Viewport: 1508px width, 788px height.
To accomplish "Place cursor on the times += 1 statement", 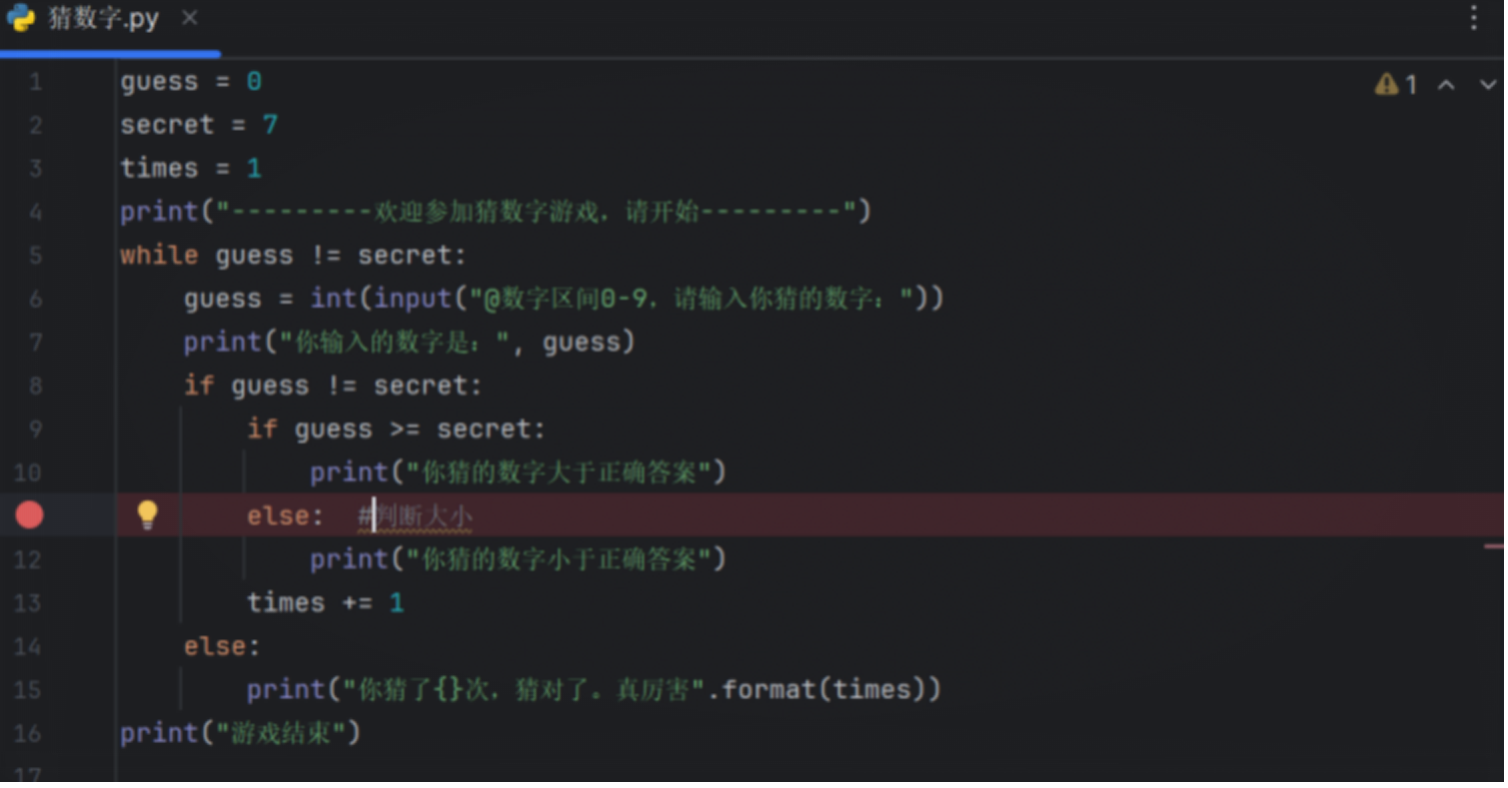I will 325,603.
